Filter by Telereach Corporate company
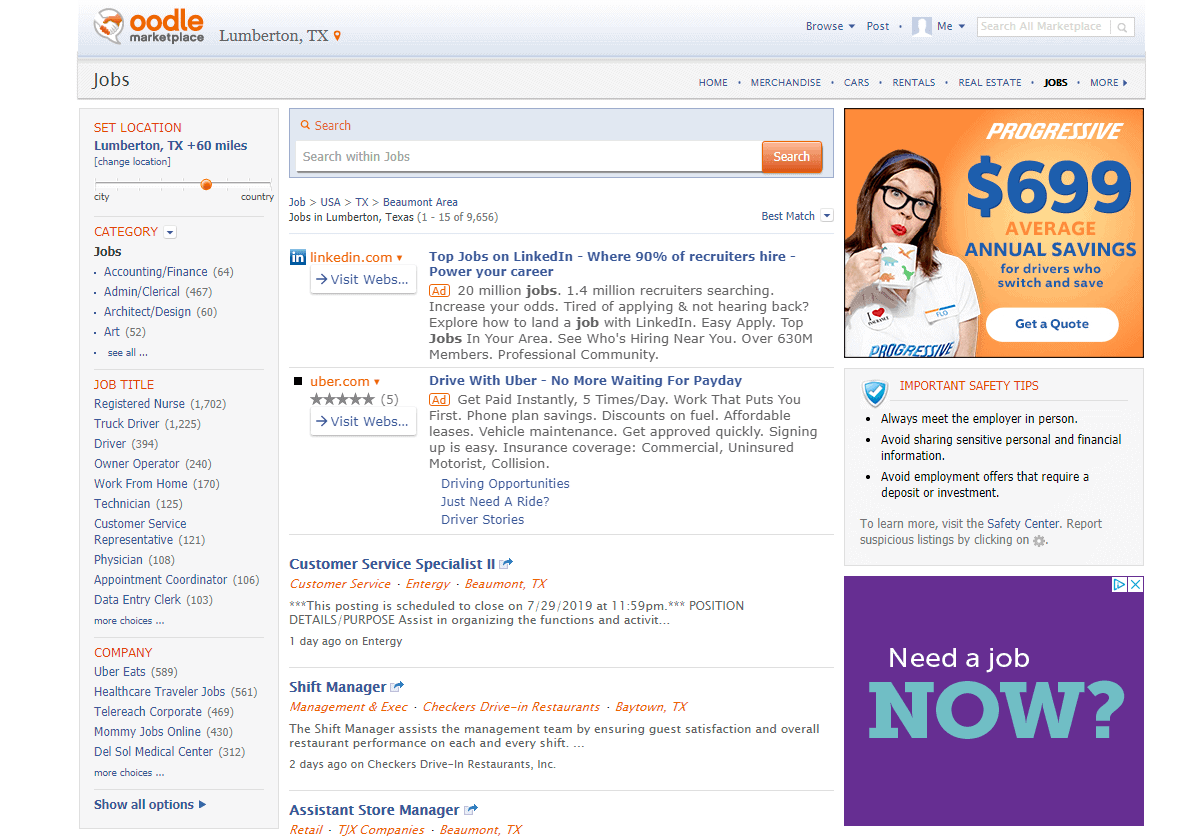 coord(148,711)
